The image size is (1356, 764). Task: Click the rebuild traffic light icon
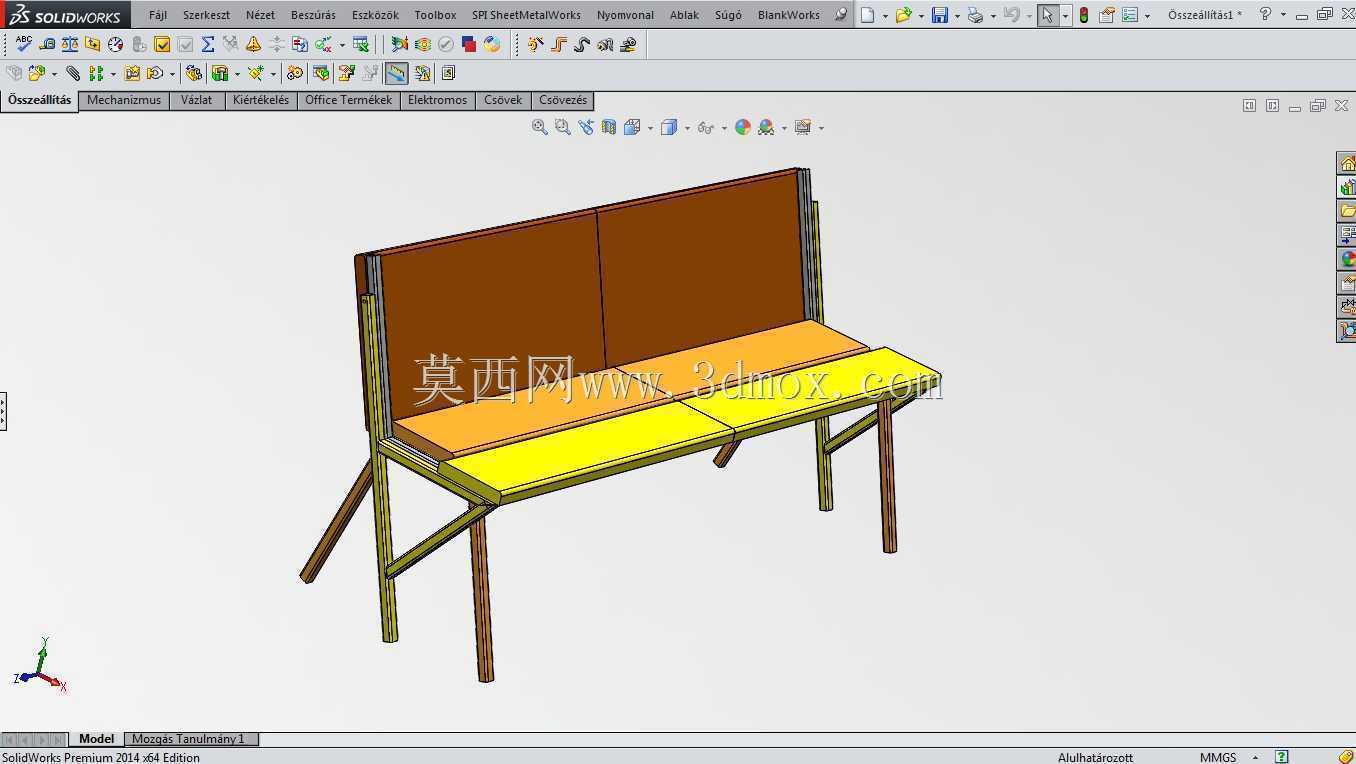1084,15
